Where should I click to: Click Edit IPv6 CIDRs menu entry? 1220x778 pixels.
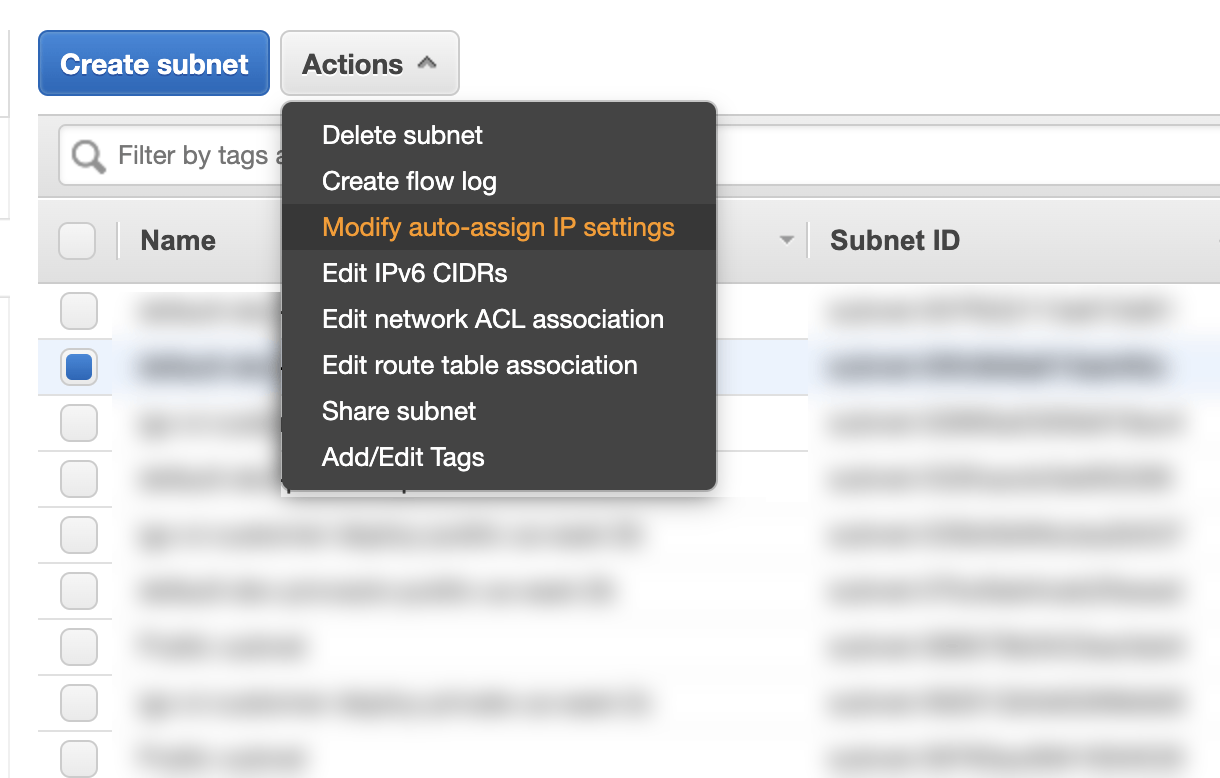pyautogui.click(x=414, y=273)
